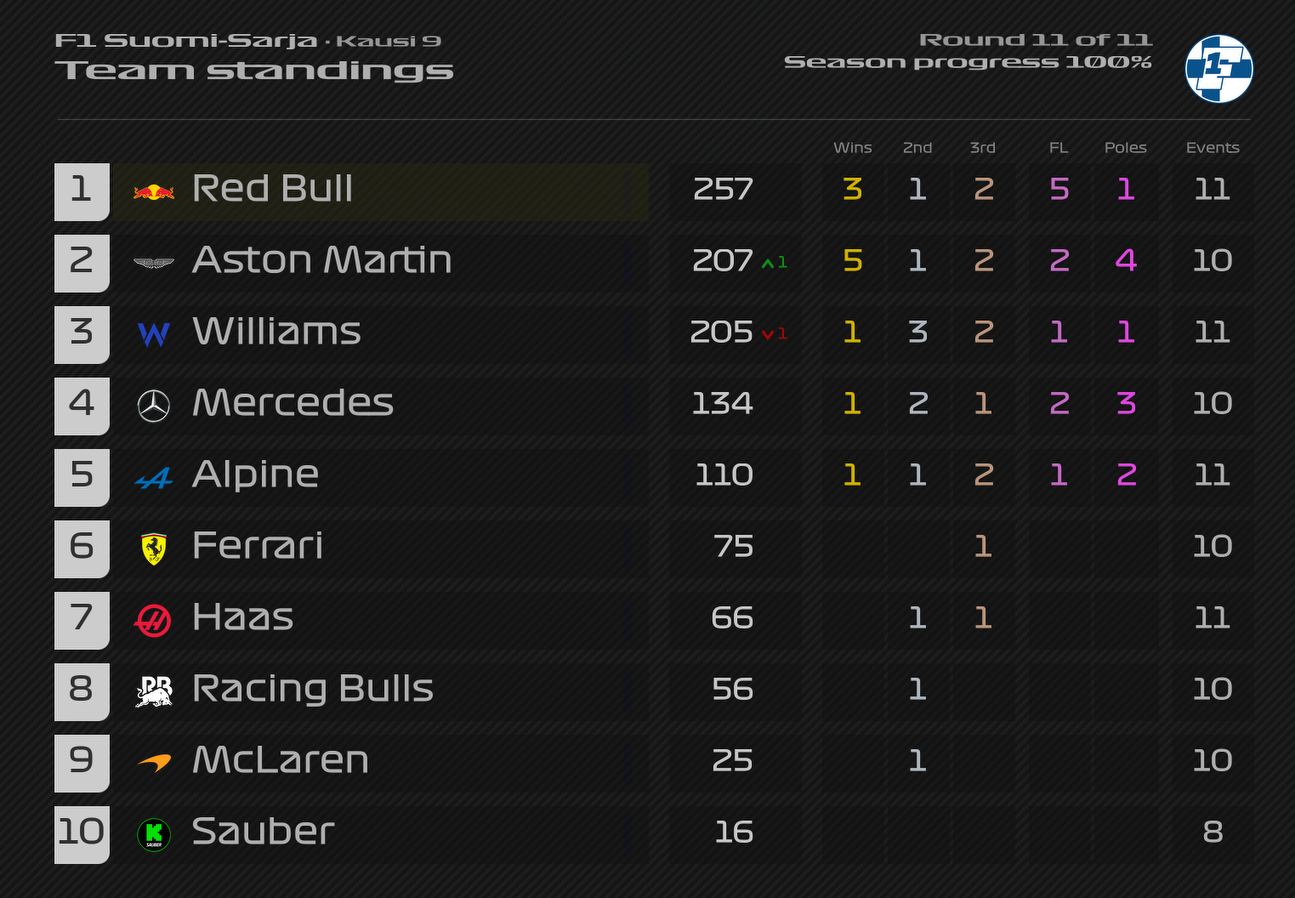Click the Events column header

tap(1213, 147)
